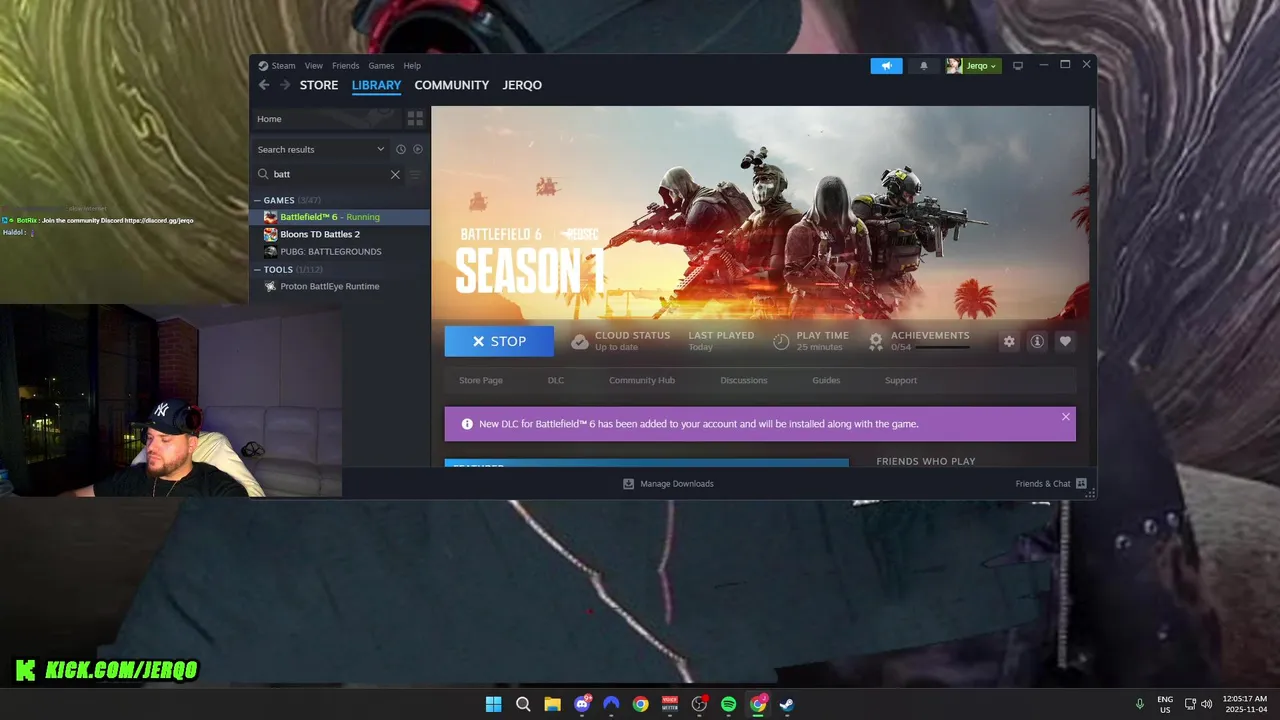Viewport: 1280px width, 720px height.
Task: Open the Steam notifications bell
Action: (x=924, y=66)
